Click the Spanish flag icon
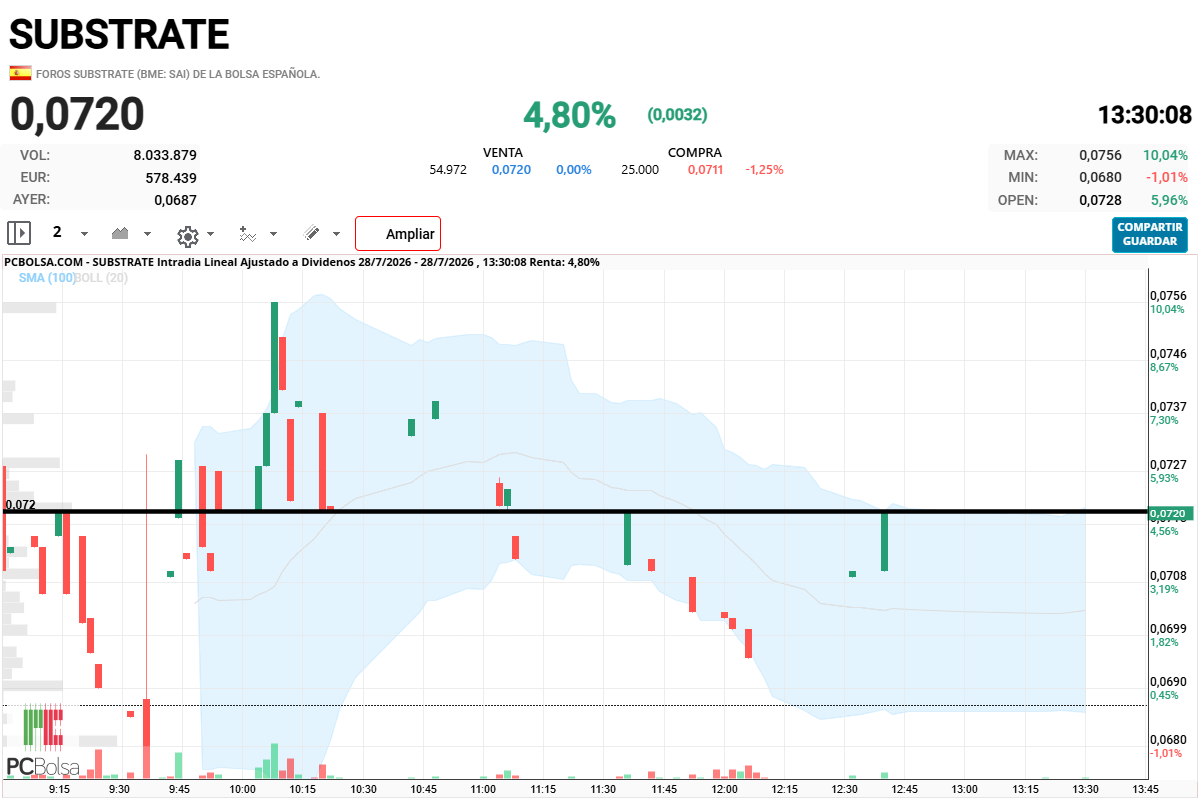Viewport: 1200px width, 798px height. [20, 73]
